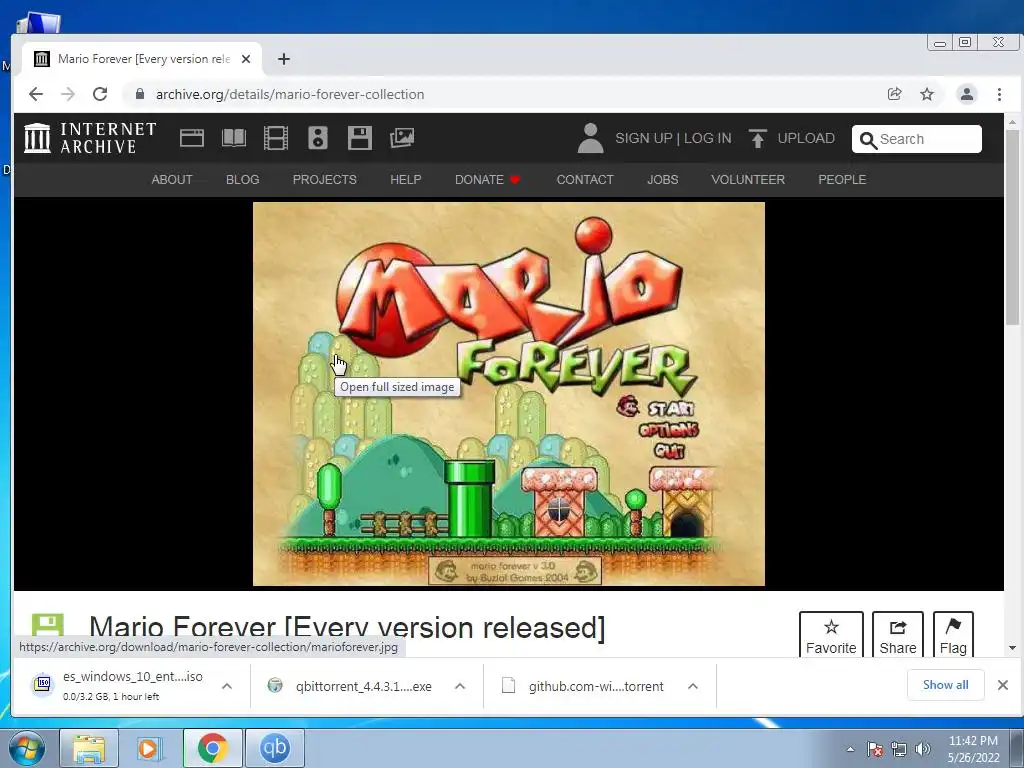Close the downloads bar

coord(1002,684)
